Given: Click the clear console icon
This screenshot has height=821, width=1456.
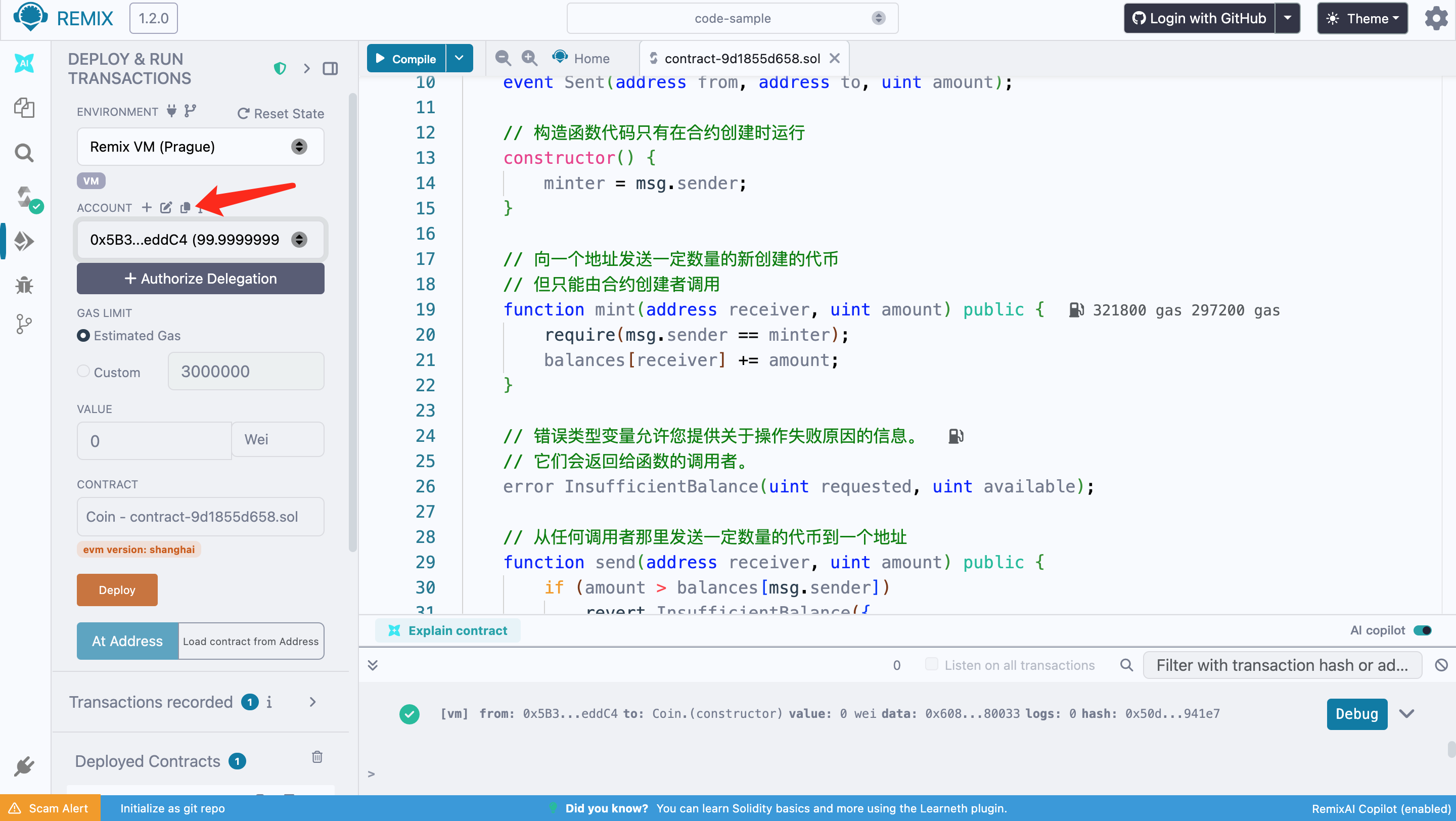Looking at the screenshot, I should (x=1441, y=665).
